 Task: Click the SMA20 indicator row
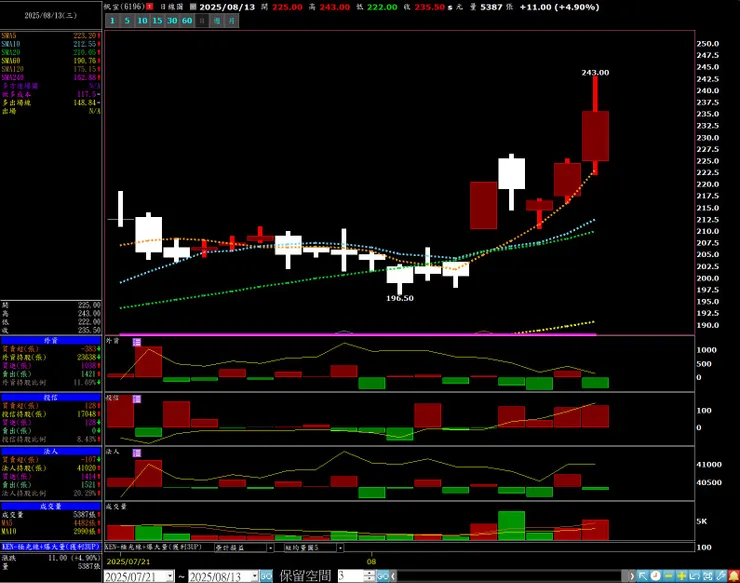(50, 52)
